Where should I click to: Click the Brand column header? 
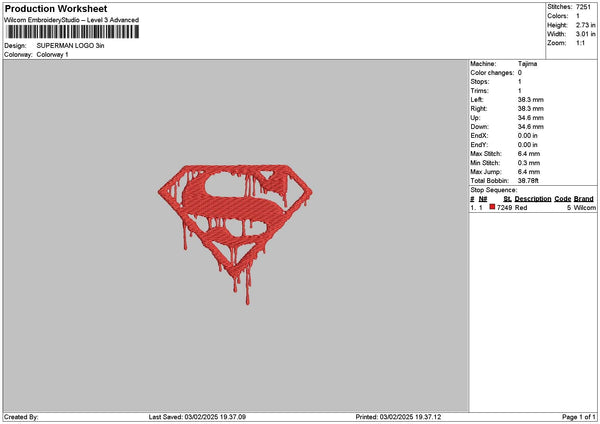tap(584, 199)
